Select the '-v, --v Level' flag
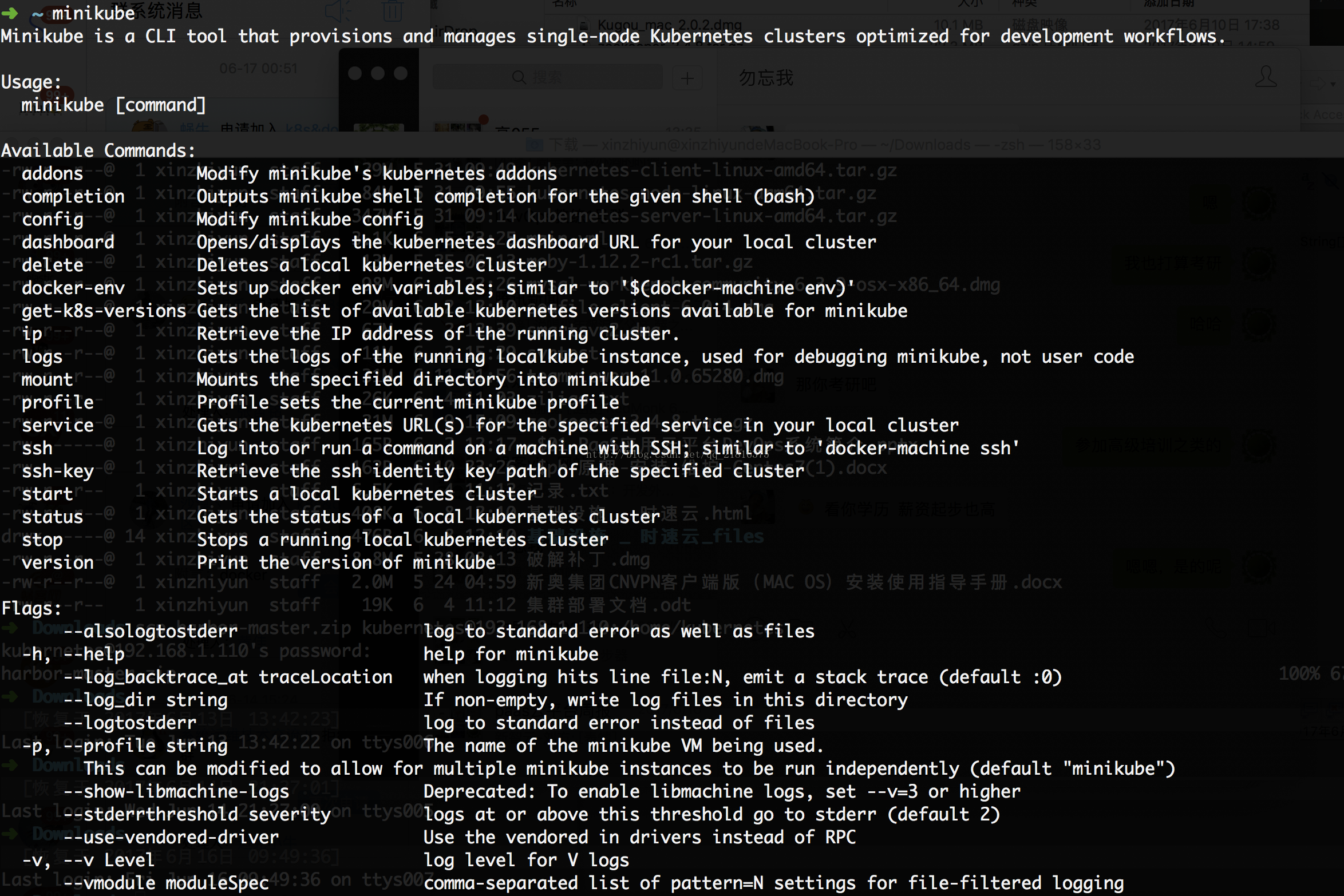Viewport: 1344px width, 896px height. coord(88,860)
